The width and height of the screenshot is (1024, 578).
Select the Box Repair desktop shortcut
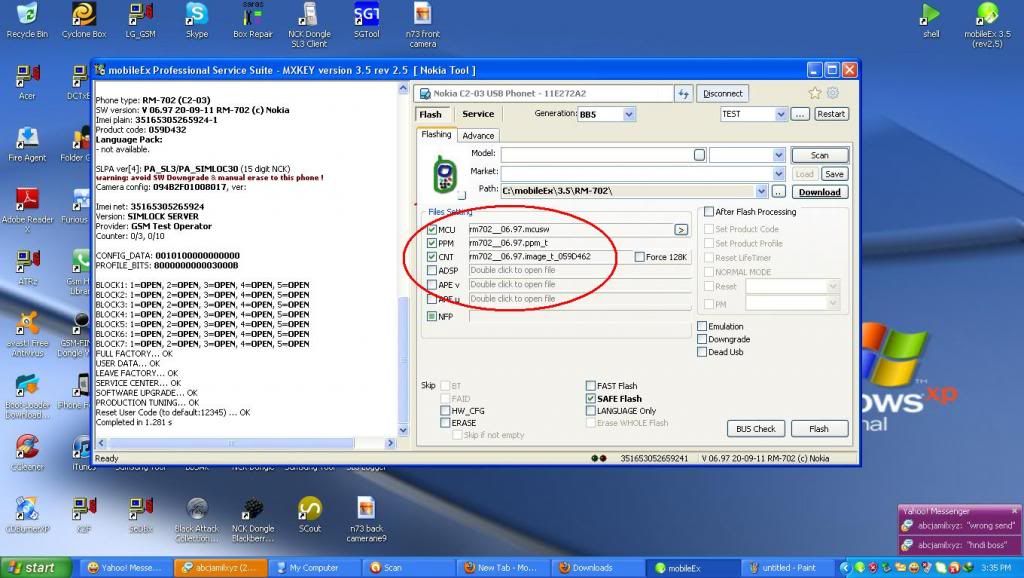pyautogui.click(x=253, y=20)
